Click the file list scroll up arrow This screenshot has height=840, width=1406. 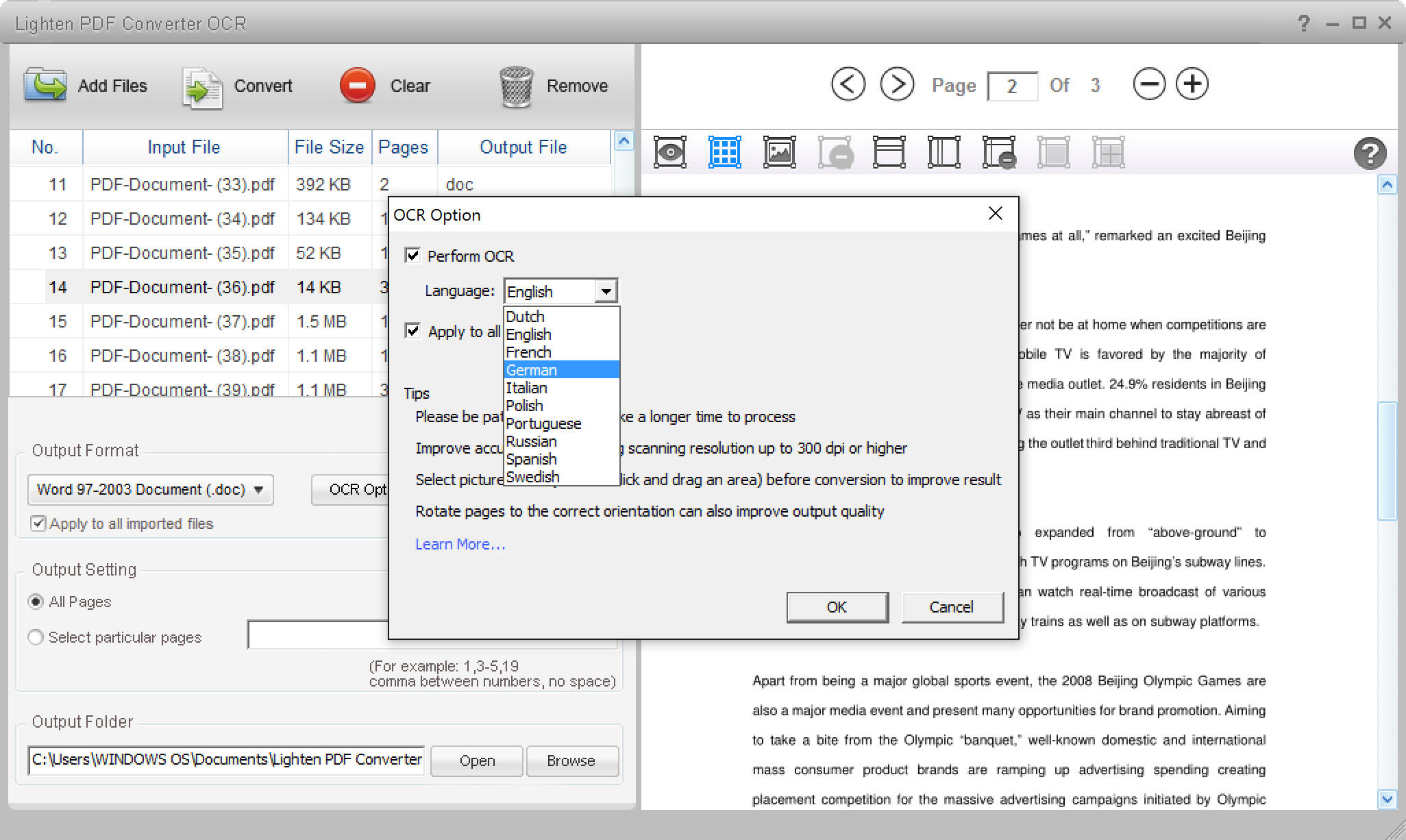pos(624,141)
